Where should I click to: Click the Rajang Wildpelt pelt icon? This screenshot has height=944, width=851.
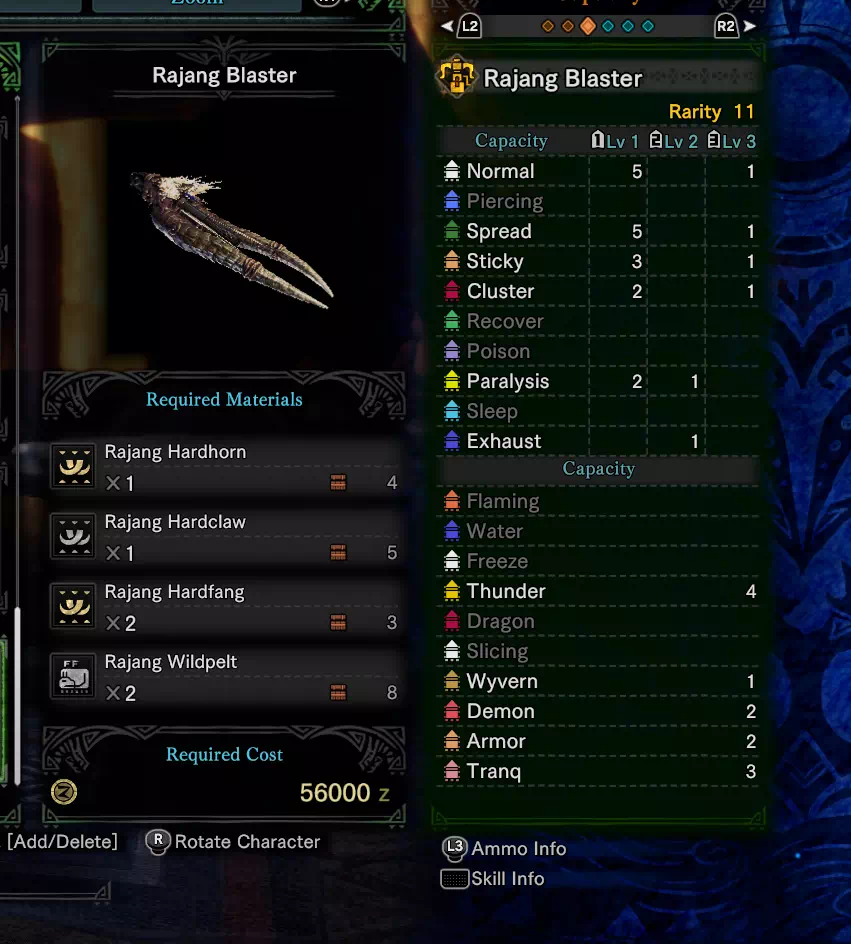73,675
